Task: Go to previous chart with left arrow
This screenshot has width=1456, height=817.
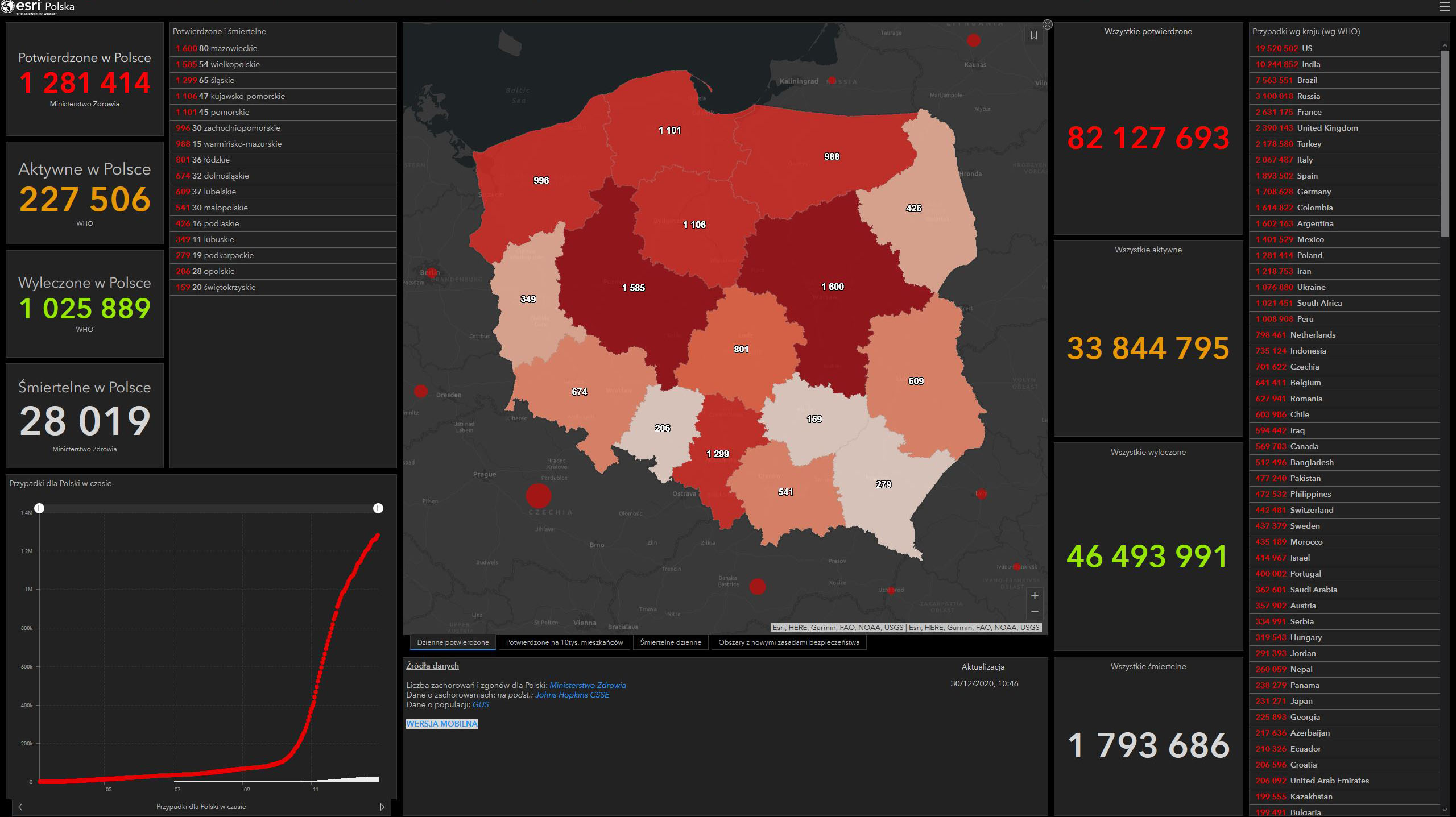Action: point(20,807)
